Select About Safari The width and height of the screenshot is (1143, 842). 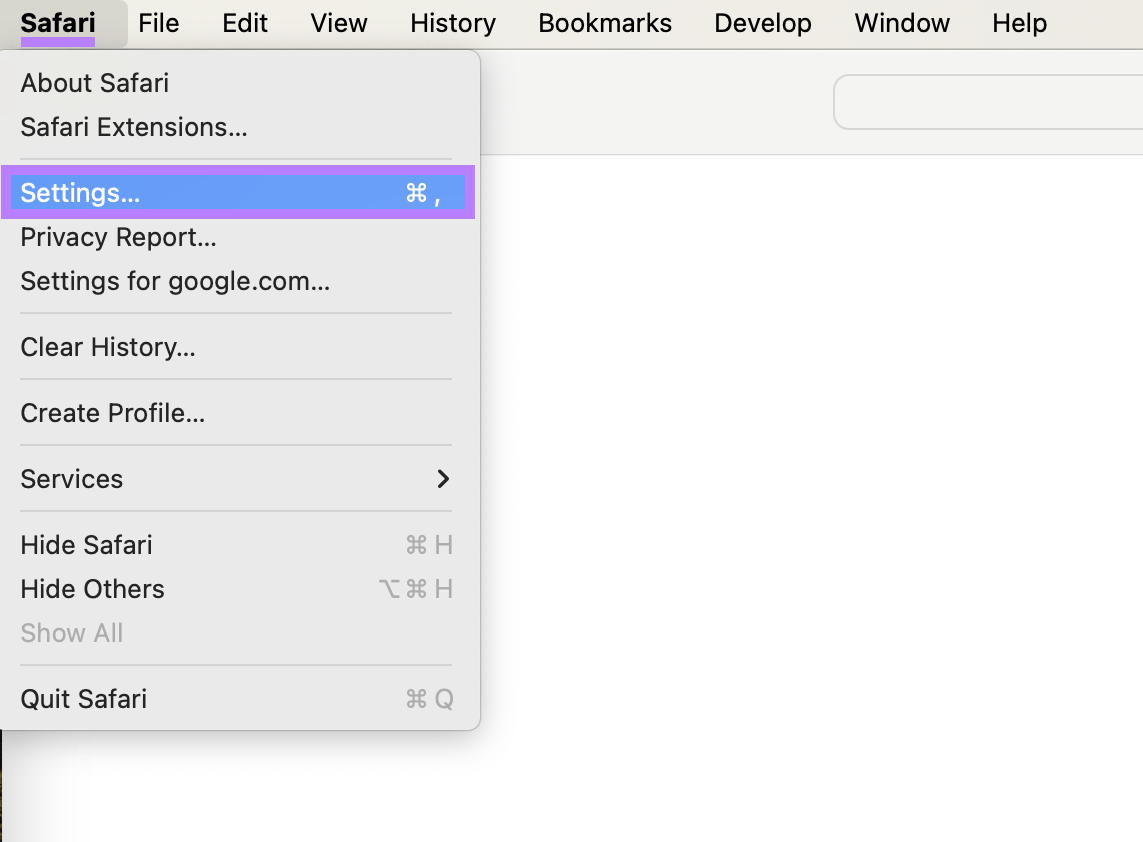point(95,83)
